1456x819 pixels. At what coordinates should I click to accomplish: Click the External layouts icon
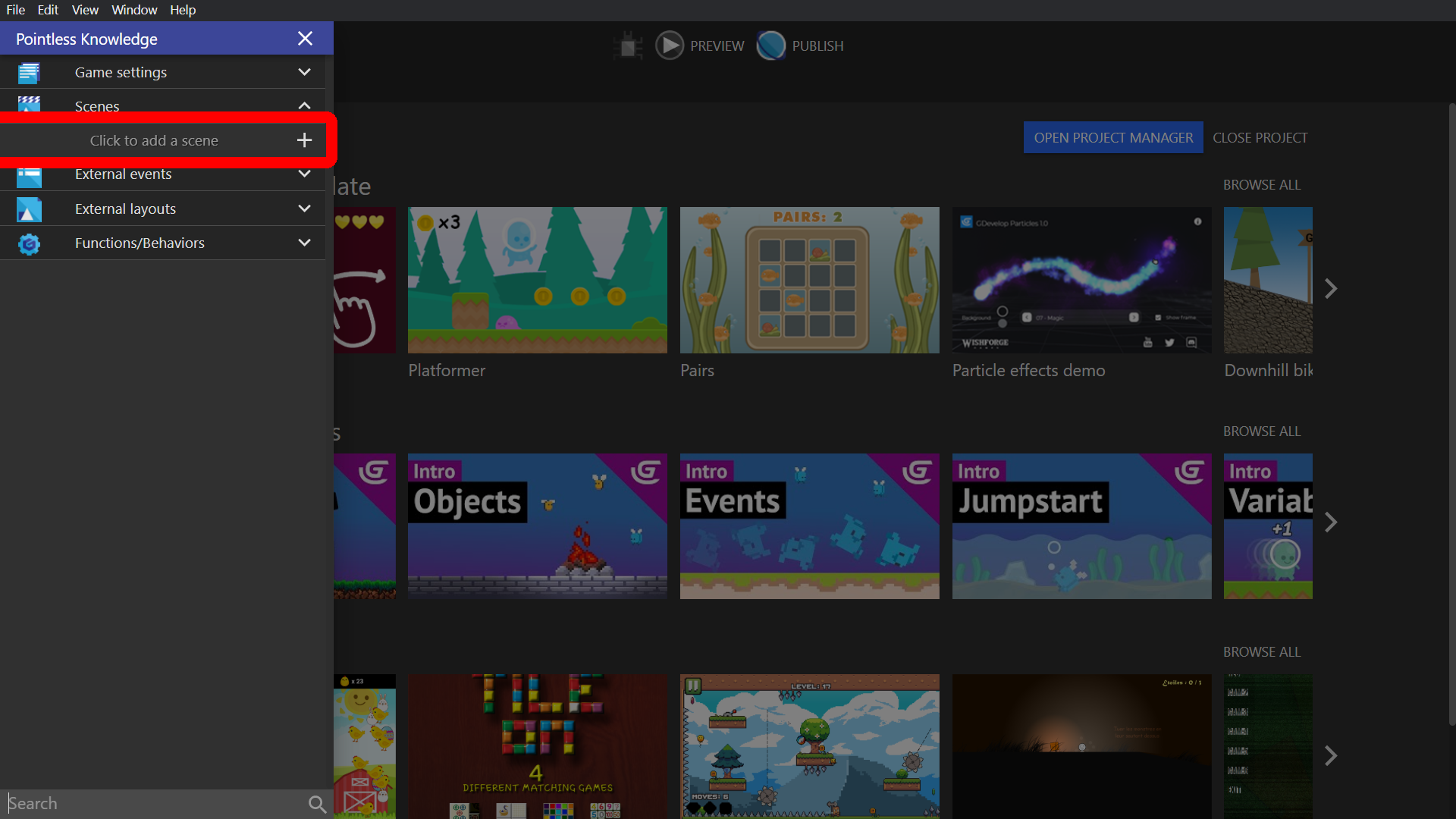point(29,209)
